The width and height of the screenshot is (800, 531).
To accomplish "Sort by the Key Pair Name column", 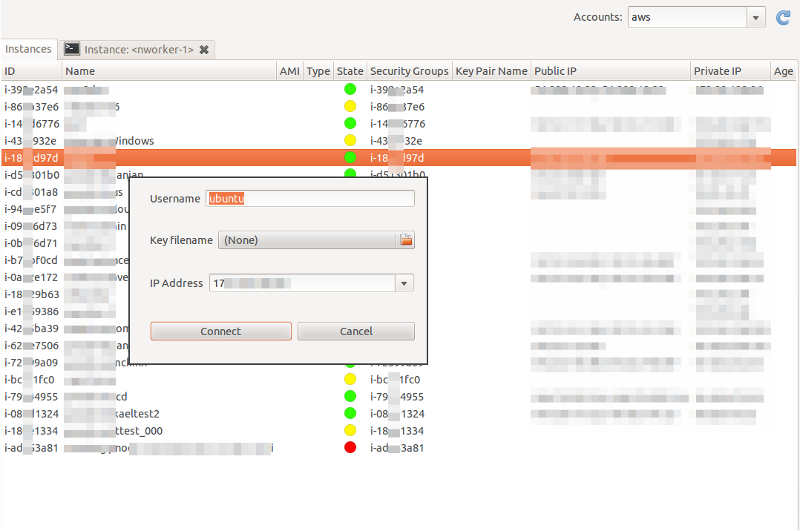I will (x=491, y=71).
